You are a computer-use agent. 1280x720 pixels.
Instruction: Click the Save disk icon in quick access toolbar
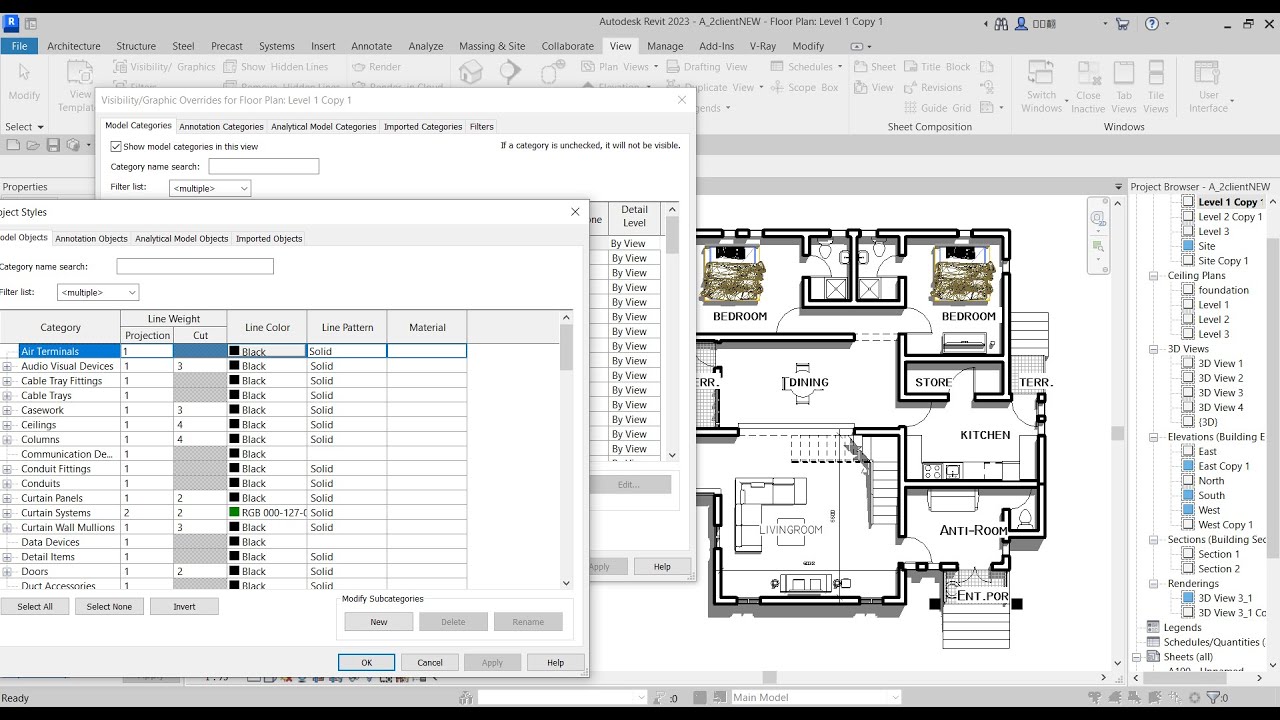click(x=53, y=145)
